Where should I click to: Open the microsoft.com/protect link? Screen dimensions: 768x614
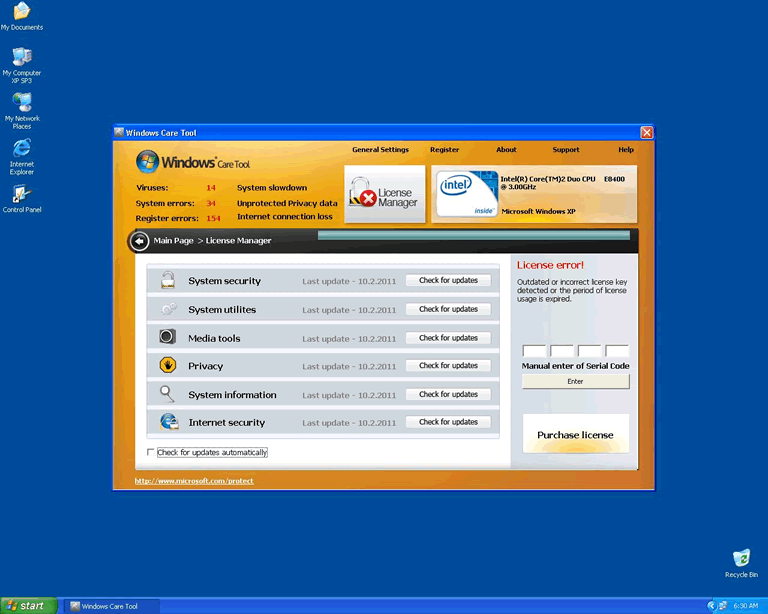tap(194, 481)
